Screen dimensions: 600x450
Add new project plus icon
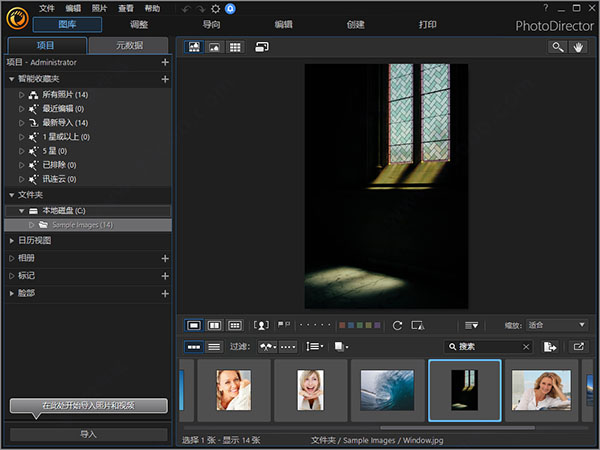(x=165, y=62)
